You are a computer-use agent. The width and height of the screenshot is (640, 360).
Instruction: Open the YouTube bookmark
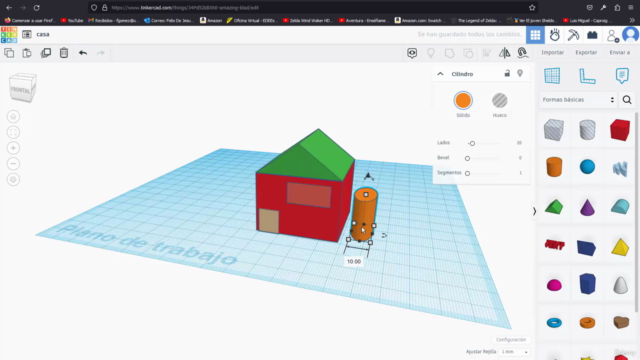pos(72,20)
